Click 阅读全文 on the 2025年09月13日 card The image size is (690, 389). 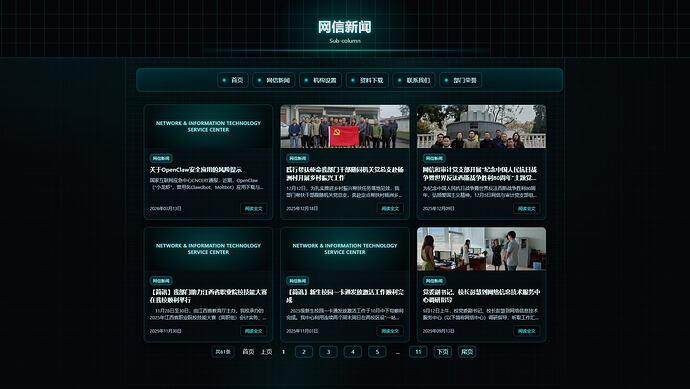(x=526, y=331)
